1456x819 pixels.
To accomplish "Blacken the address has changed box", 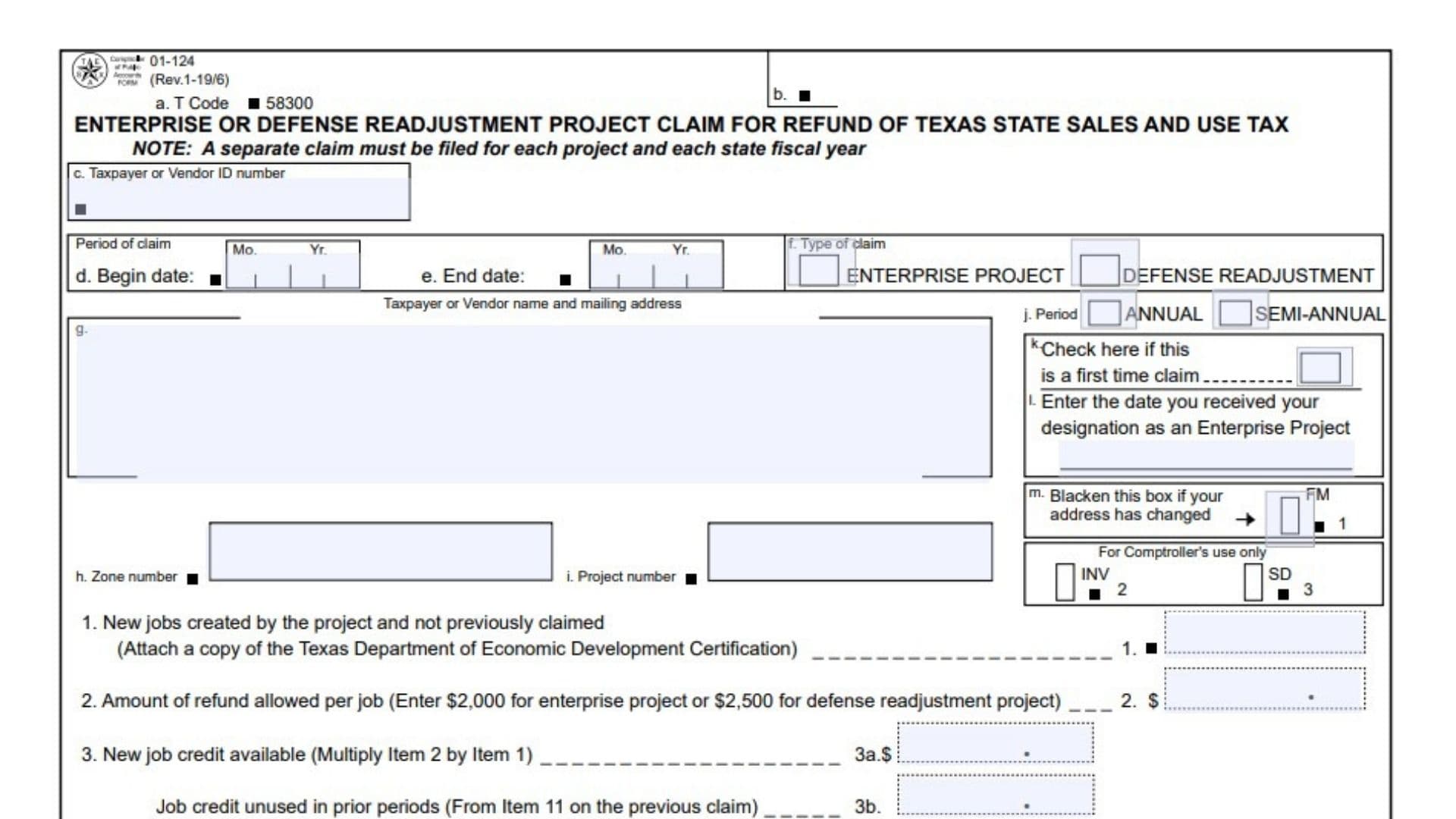I will point(1289,515).
